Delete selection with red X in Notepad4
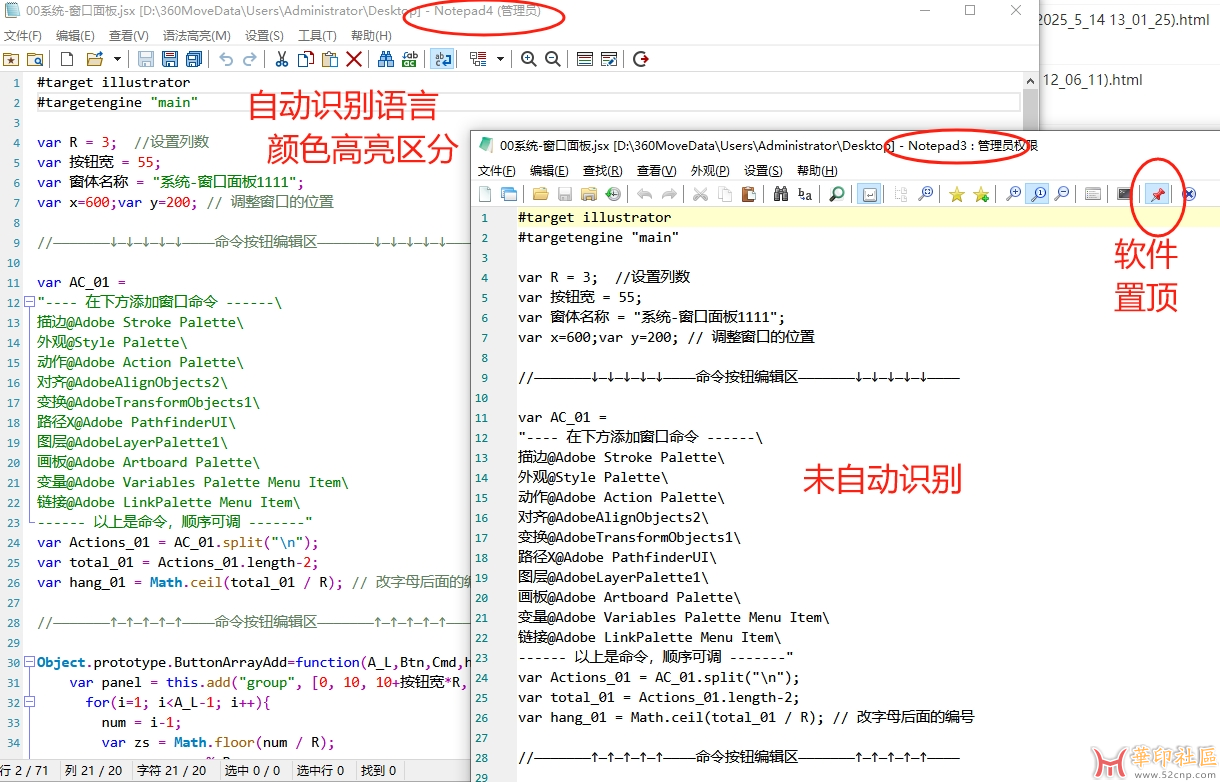Viewport: 1220px width, 782px height. coord(353,59)
